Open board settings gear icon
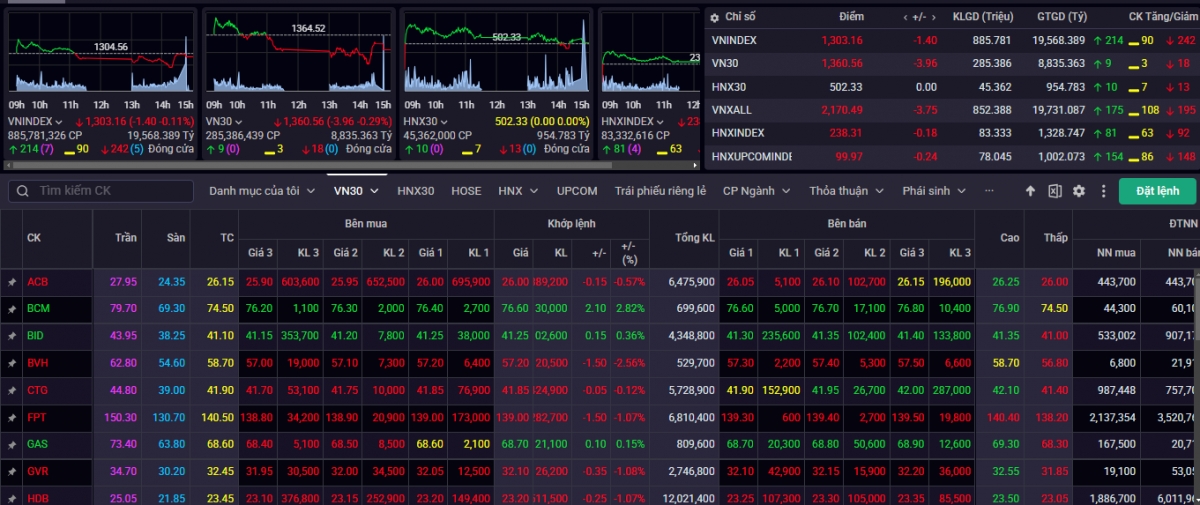Image resolution: width=1200 pixels, height=505 pixels. pyautogui.click(x=1079, y=191)
